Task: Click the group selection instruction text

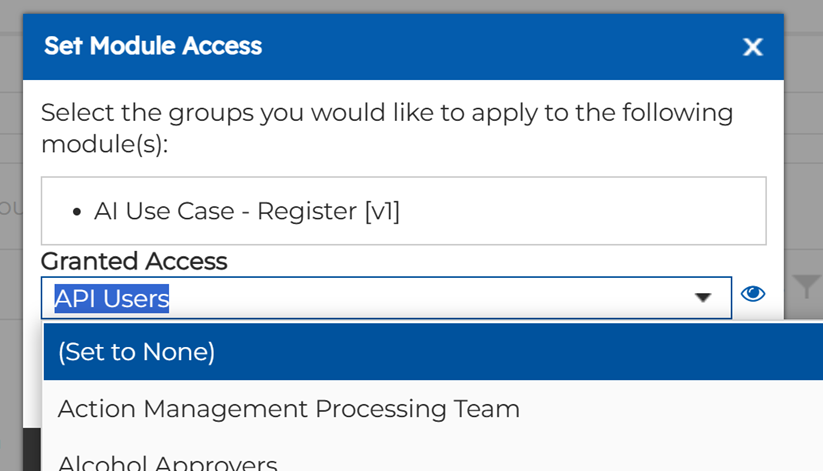Action: [386, 127]
